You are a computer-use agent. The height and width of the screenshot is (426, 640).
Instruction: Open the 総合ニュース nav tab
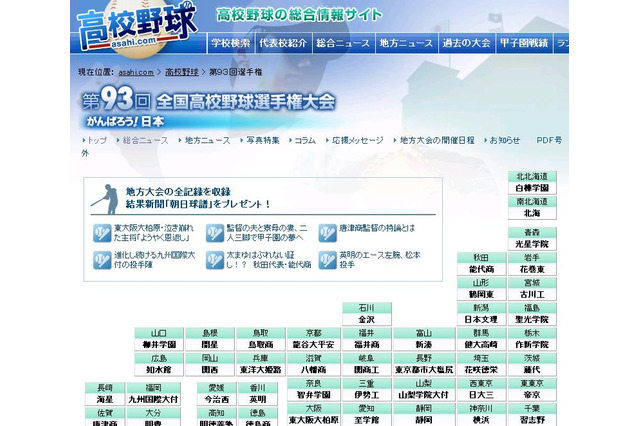pos(343,43)
